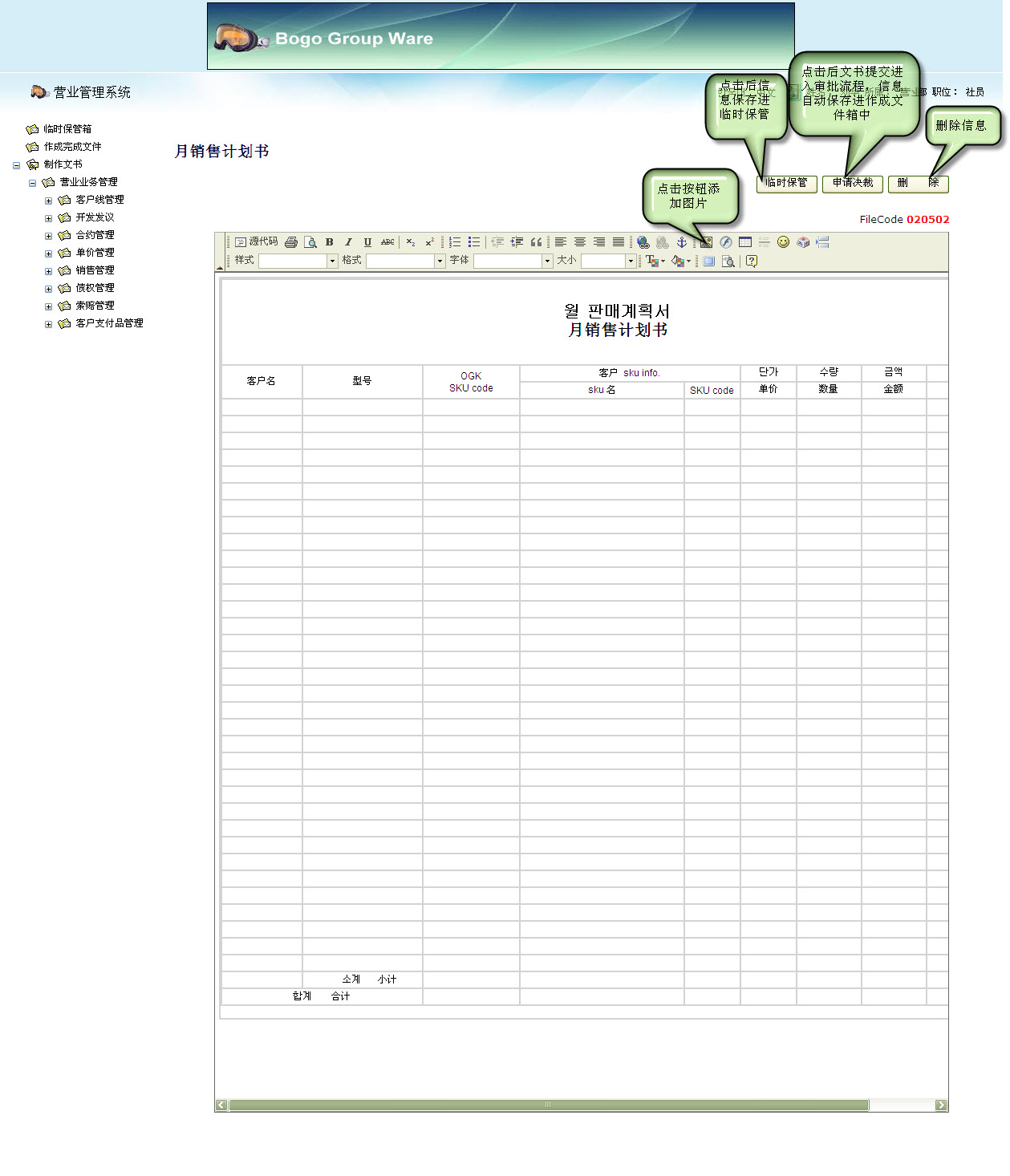Expand the 客户线管理 tree node
This screenshot has width=1010, height=1176.
point(48,201)
